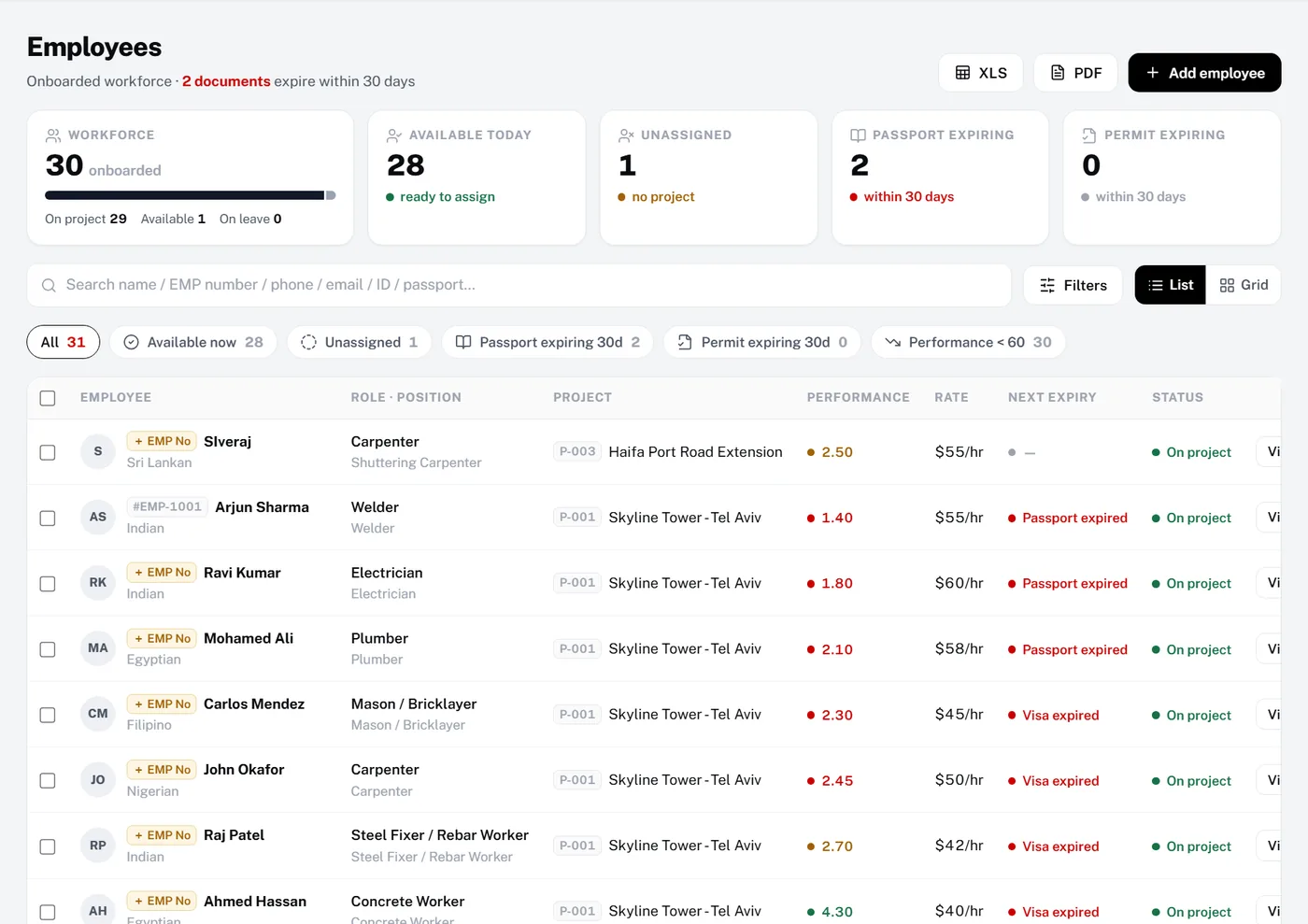Check the Raj Patel row checkbox

(48, 846)
